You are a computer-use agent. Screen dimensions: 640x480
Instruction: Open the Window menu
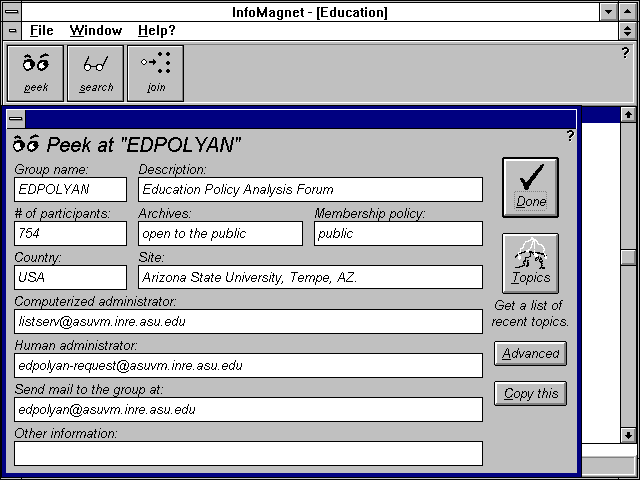[96, 31]
